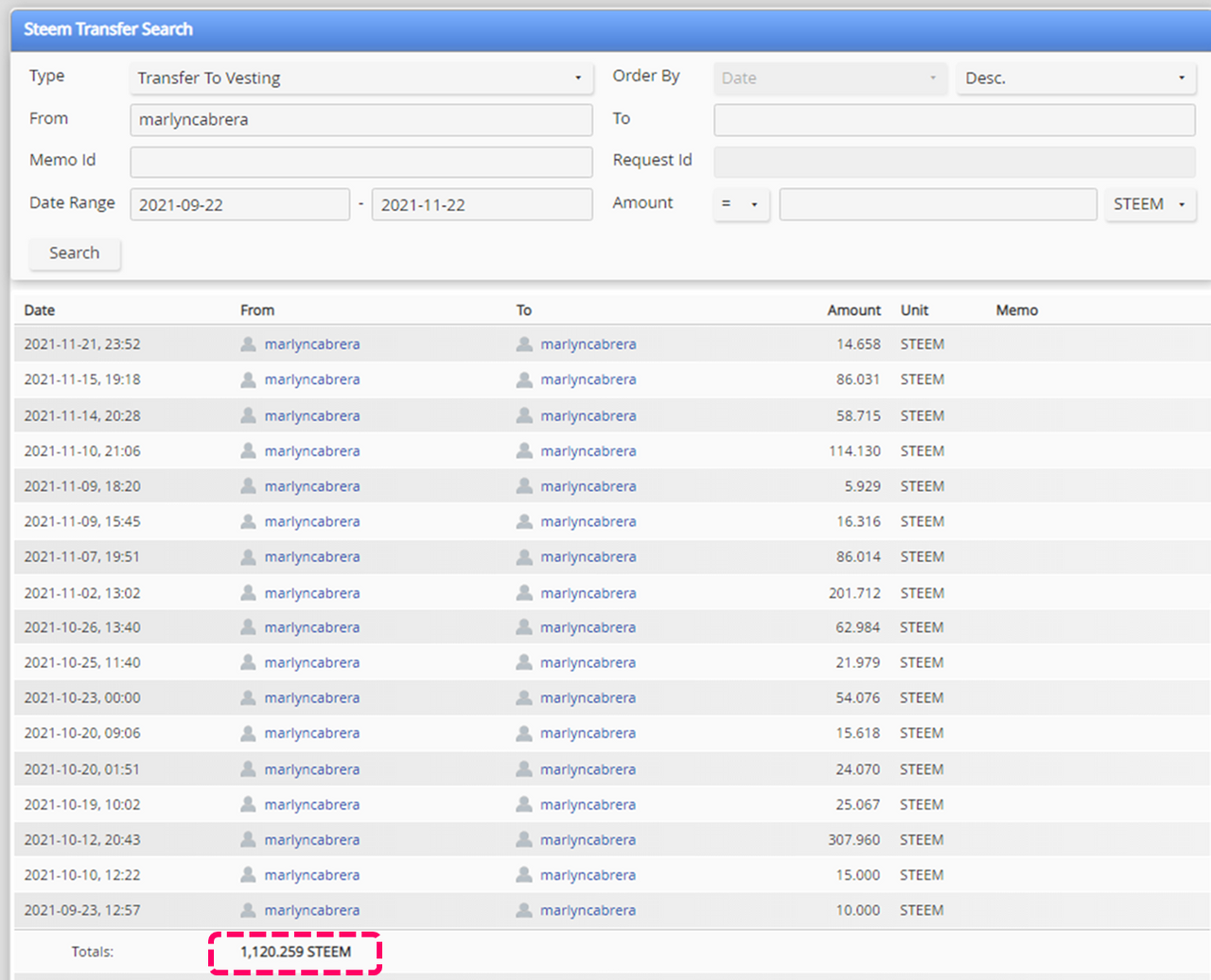Image resolution: width=1211 pixels, height=980 pixels.
Task: Click From user icon in 2021-09-23, 12:57 row
Action: click(x=248, y=910)
